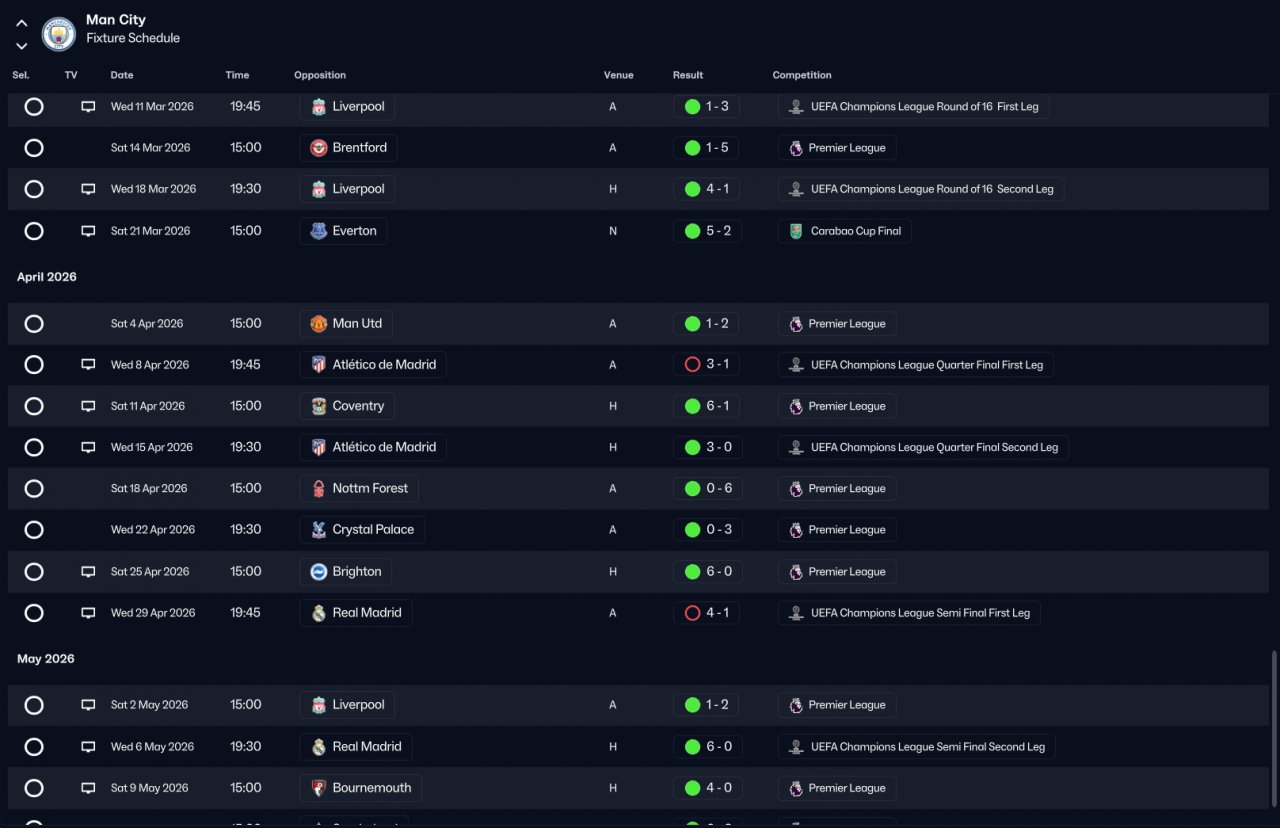Select the radio circle for the Man Utd fixture
The image size is (1280, 828).
point(34,324)
